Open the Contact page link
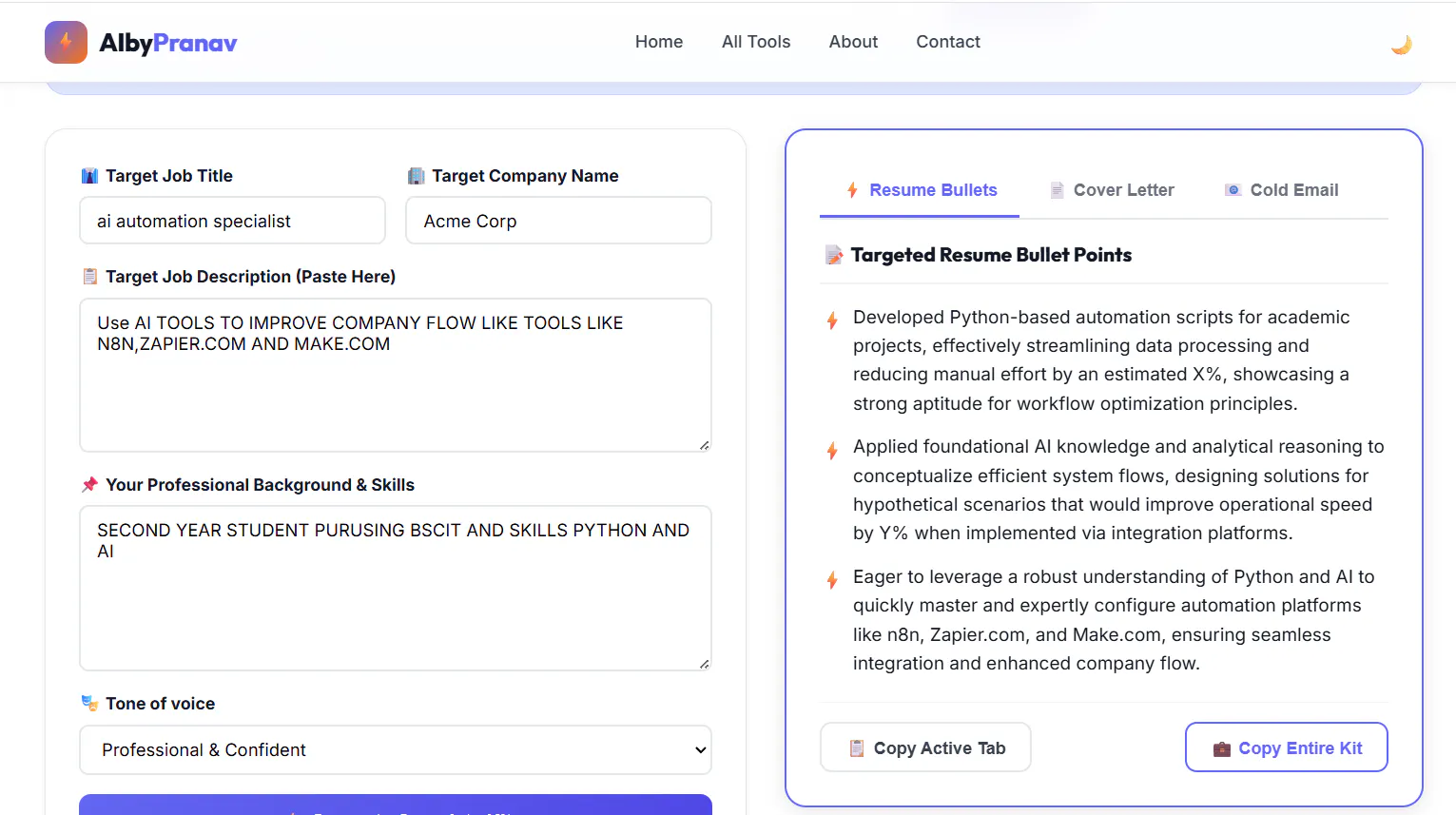Viewport: 1456px width, 815px height. coord(948,42)
